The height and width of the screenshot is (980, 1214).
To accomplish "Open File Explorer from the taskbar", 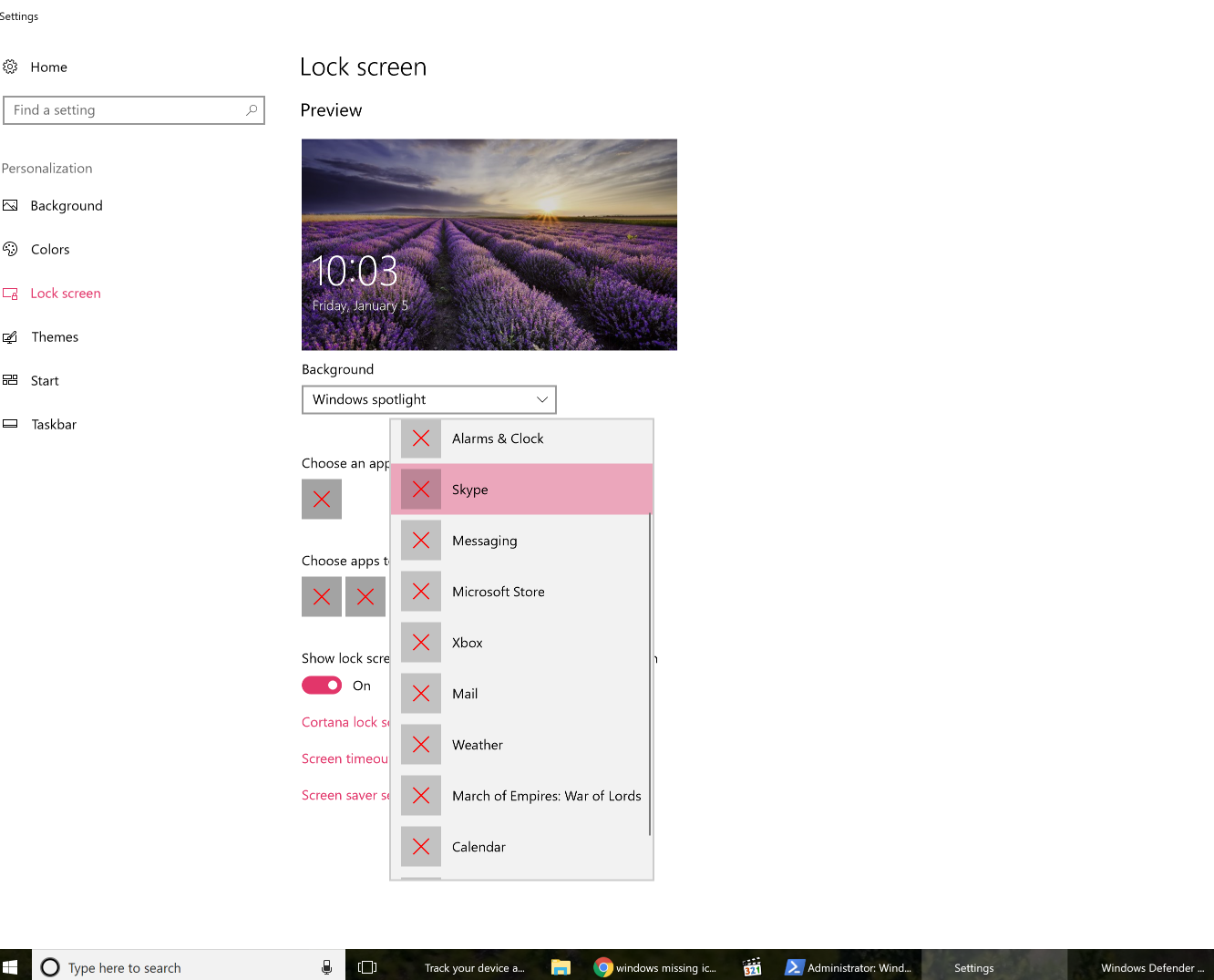I will pos(560,967).
